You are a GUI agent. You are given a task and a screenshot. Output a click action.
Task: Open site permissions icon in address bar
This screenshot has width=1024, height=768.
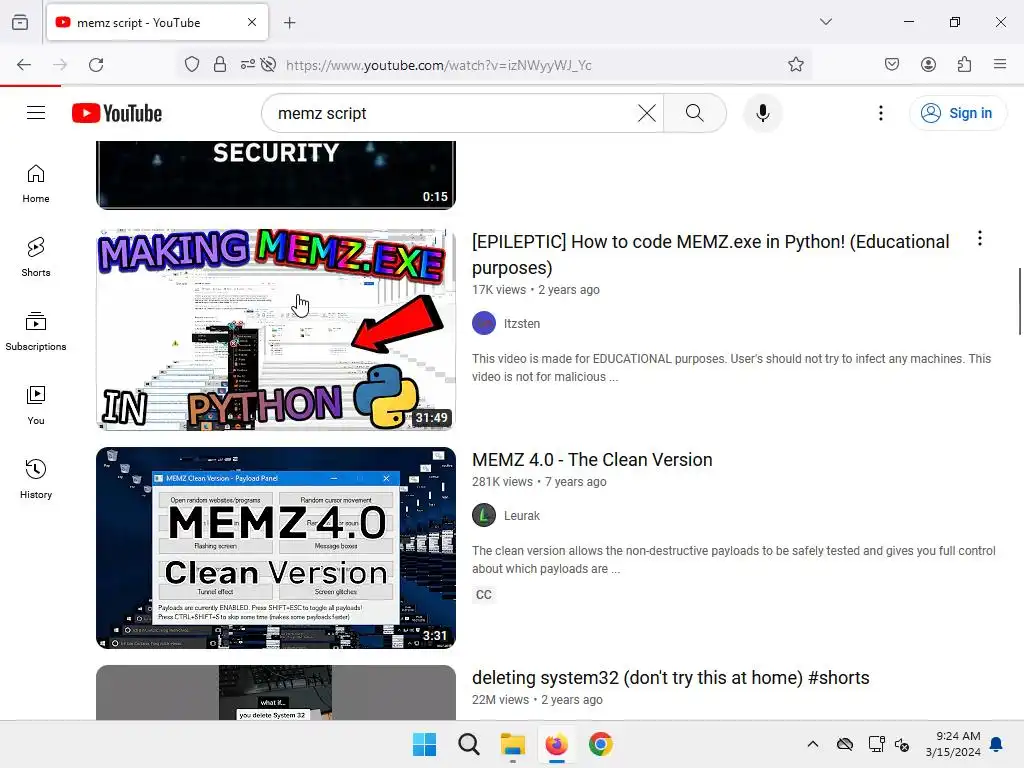(248, 65)
